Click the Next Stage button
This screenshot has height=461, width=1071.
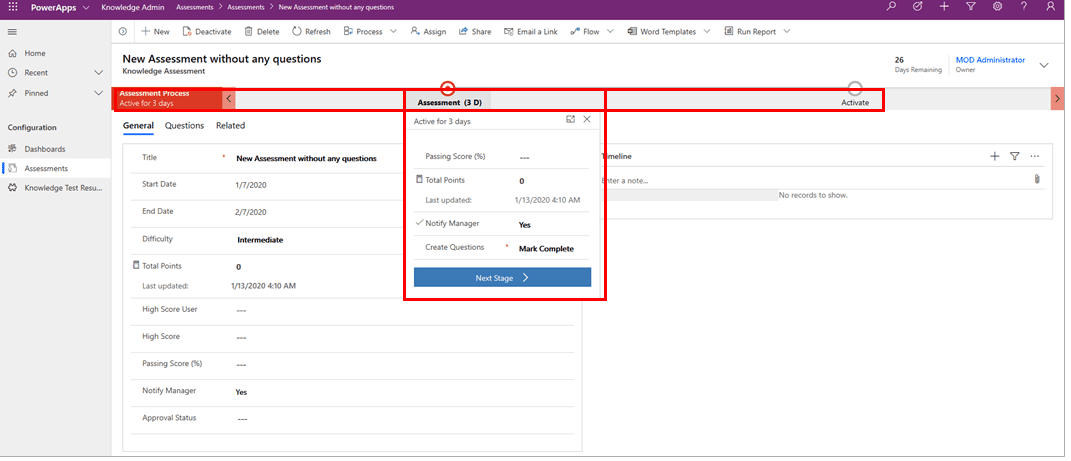[502, 278]
